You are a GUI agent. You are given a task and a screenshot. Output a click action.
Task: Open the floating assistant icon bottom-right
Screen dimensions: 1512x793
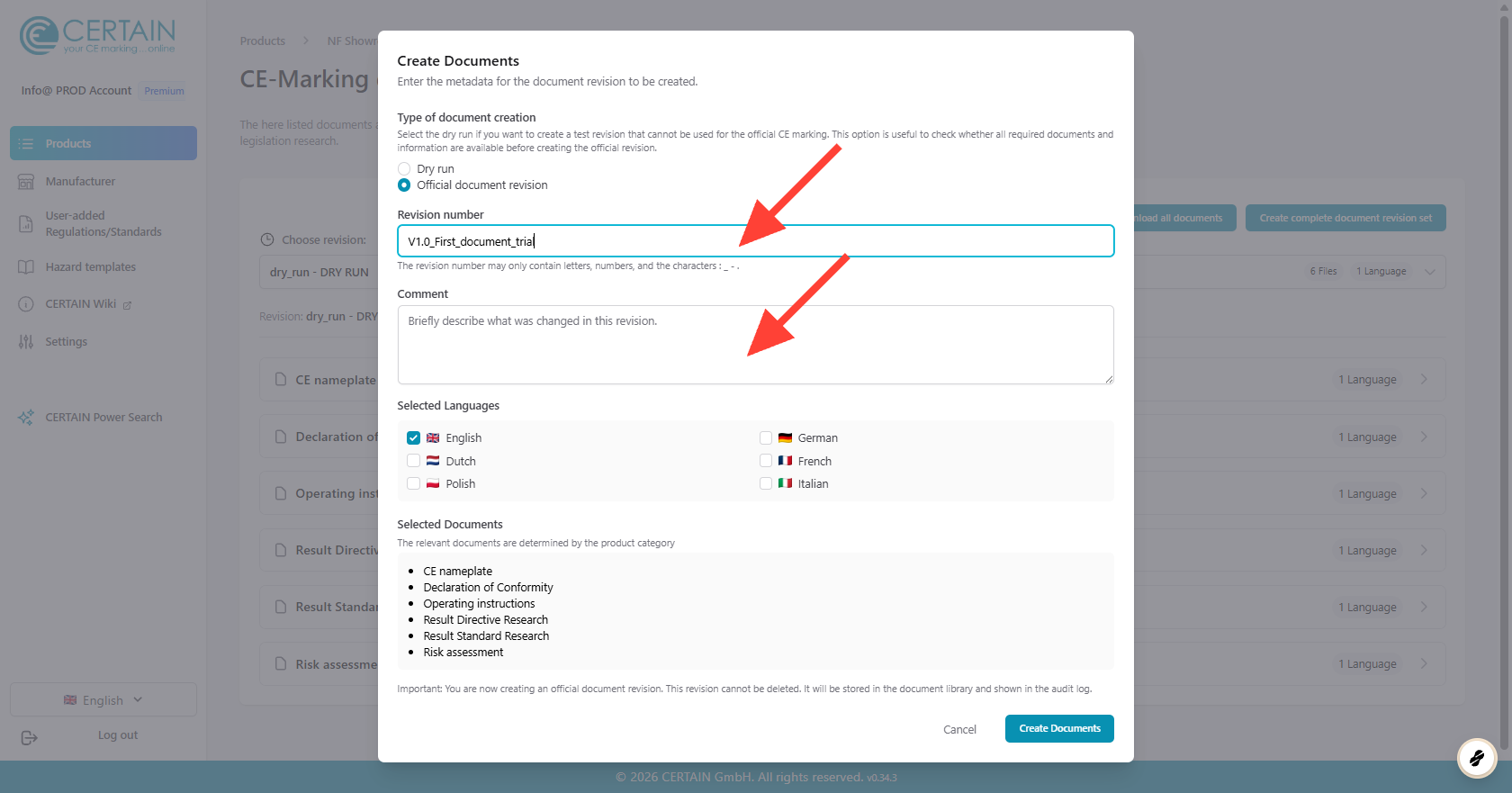[1476, 758]
